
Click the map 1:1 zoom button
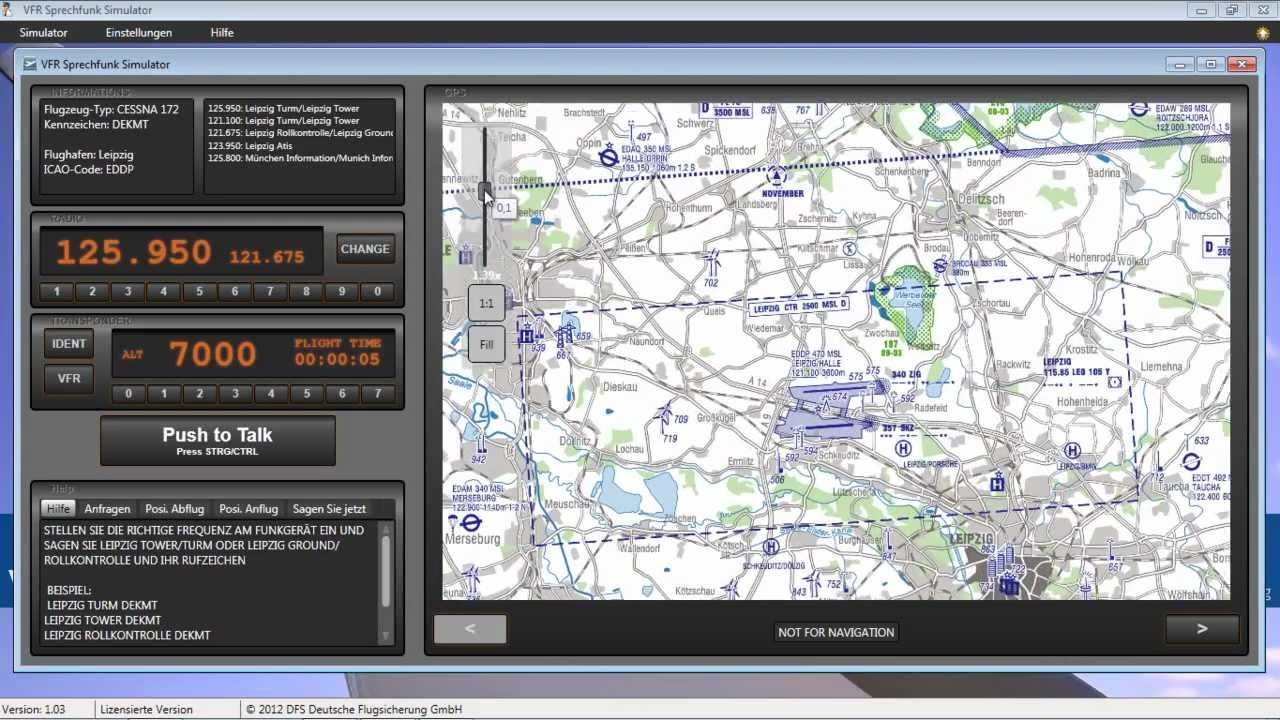(x=486, y=303)
